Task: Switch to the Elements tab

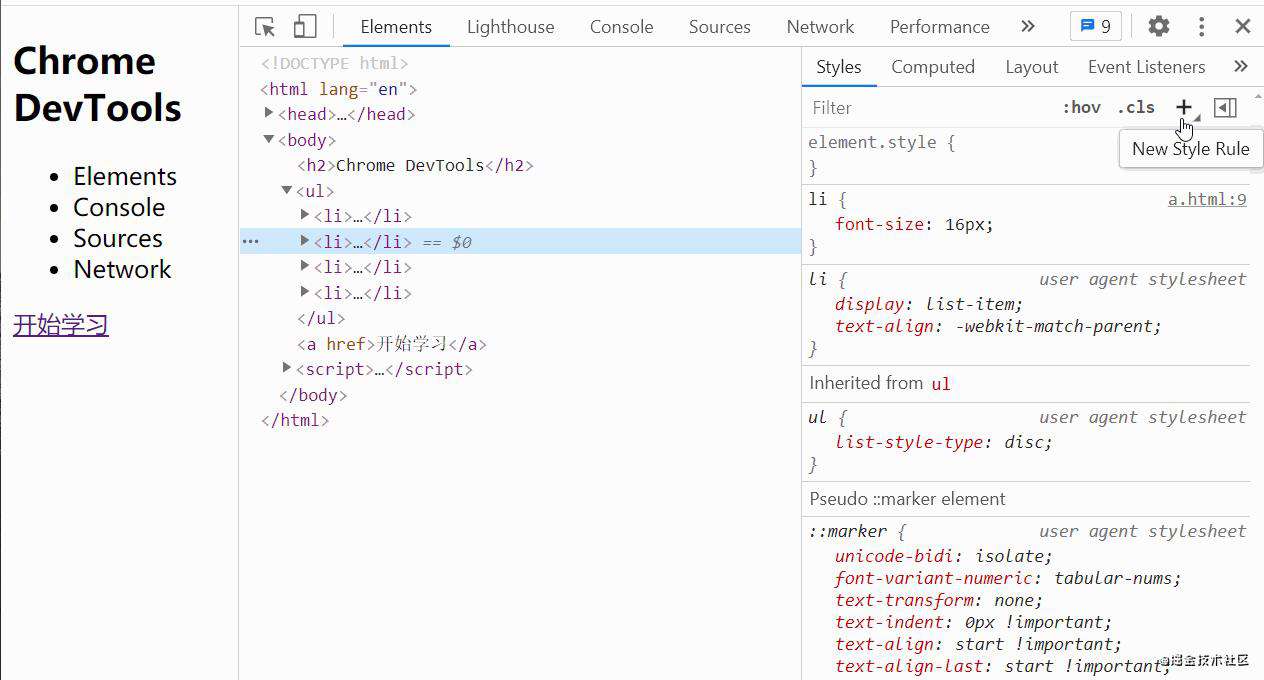Action: (x=396, y=27)
